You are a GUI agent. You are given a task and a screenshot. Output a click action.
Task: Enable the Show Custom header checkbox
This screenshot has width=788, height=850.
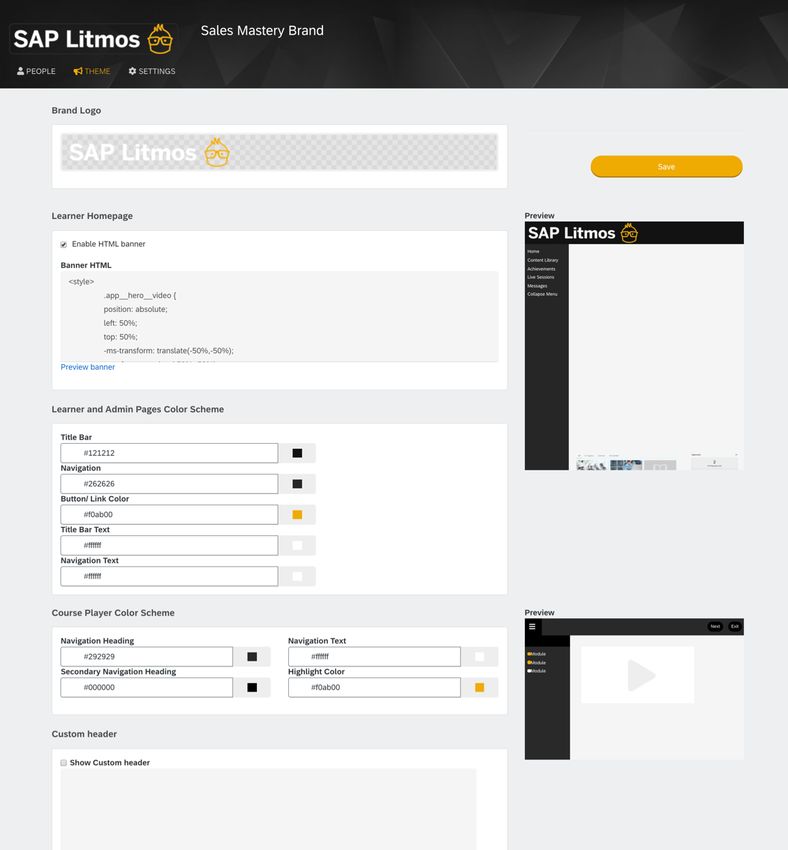tap(63, 763)
